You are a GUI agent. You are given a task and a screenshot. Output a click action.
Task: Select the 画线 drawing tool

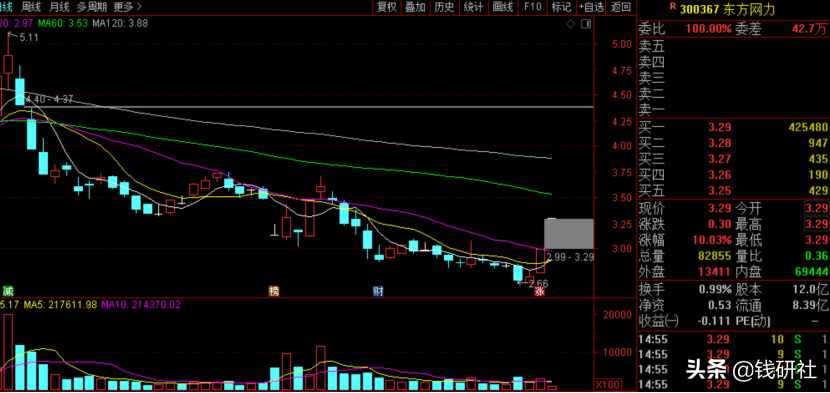pos(503,7)
